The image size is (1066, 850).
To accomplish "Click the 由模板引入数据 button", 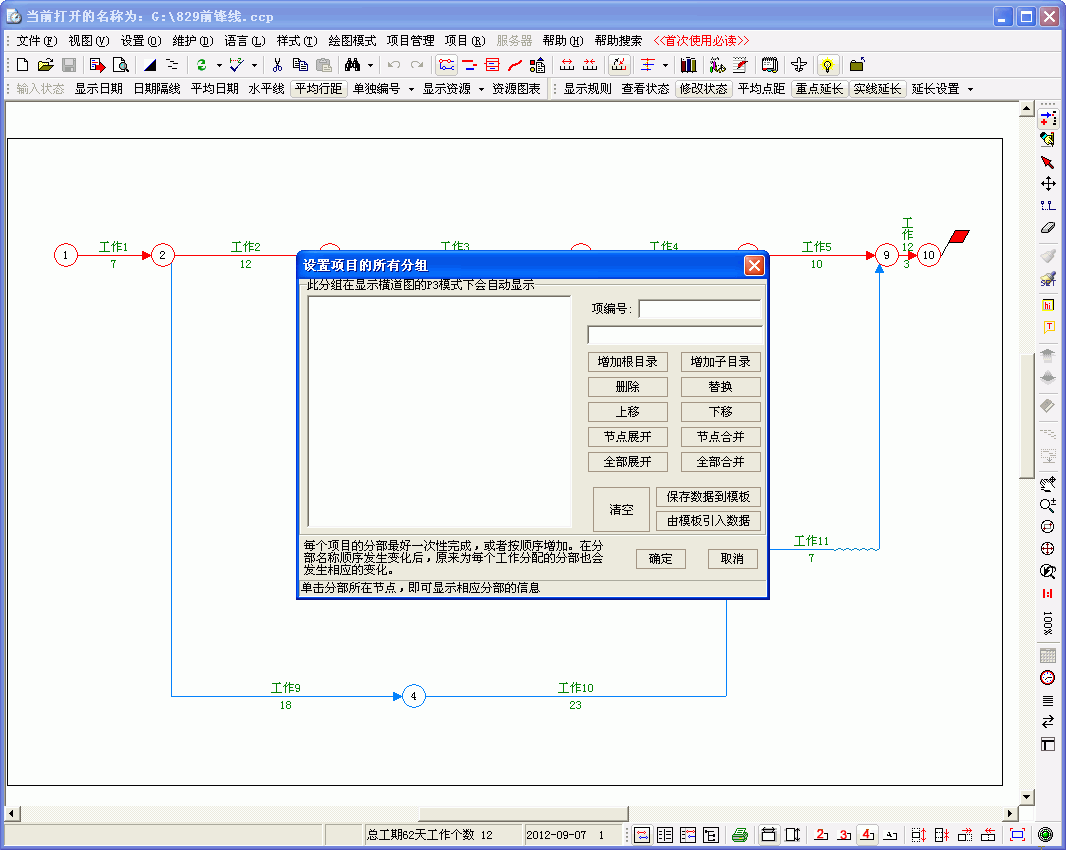I will click(708, 521).
